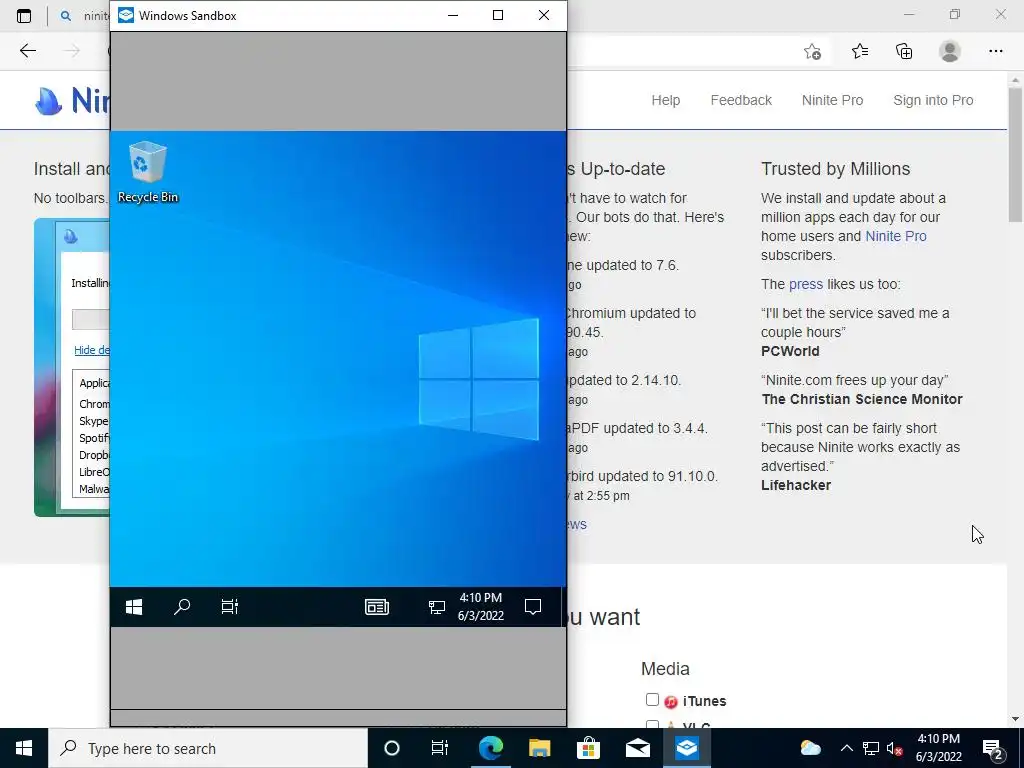Click the Sandbox network tray icon
The height and width of the screenshot is (768, 1024).
pos(436,607)
